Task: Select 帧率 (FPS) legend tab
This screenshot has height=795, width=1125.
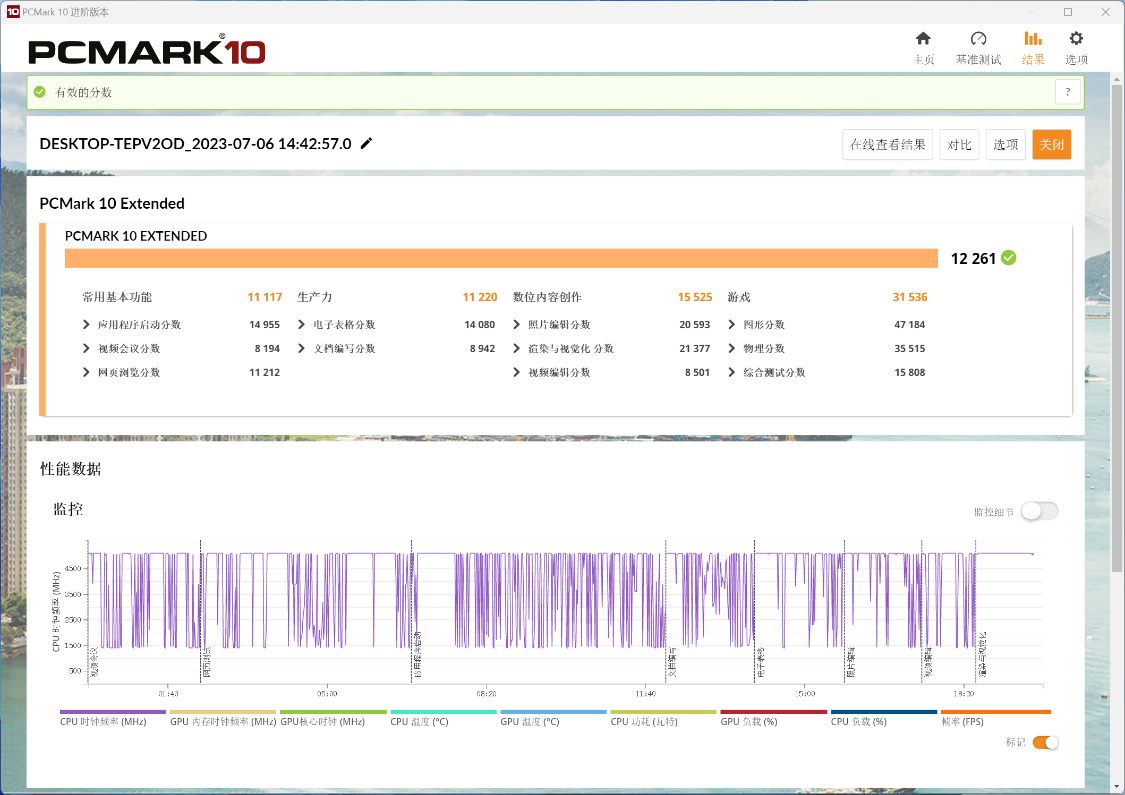Action: [996, 718]
